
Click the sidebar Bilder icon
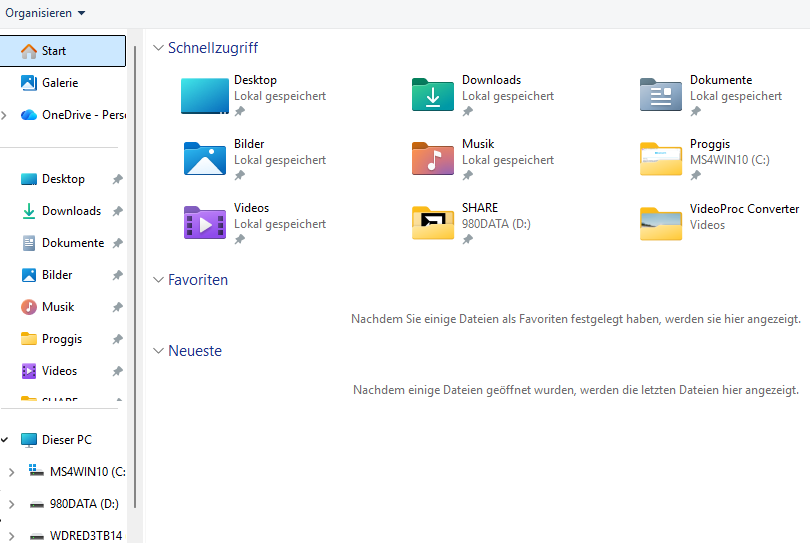(x=29, y=275)
